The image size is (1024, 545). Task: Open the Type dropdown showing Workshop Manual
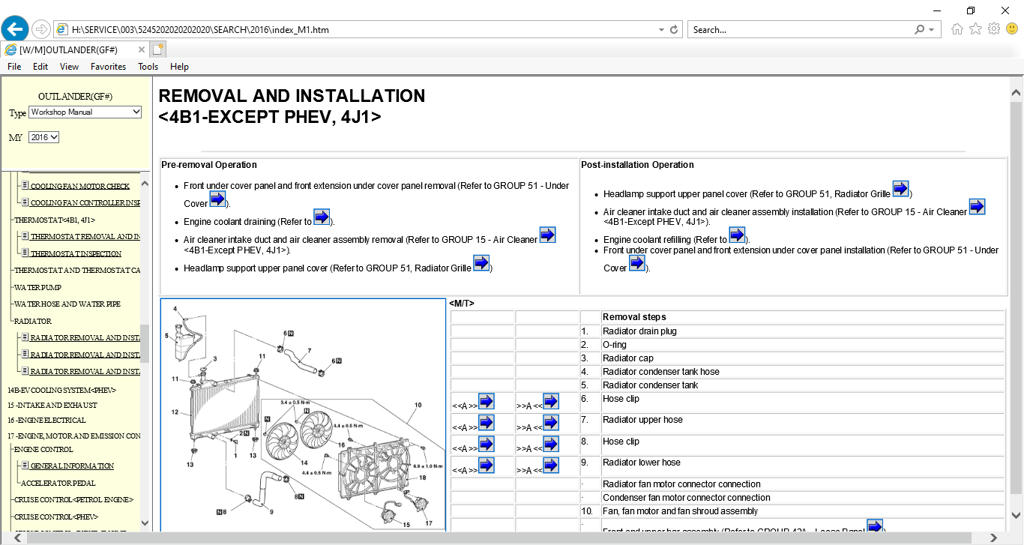tap(85, 112)
